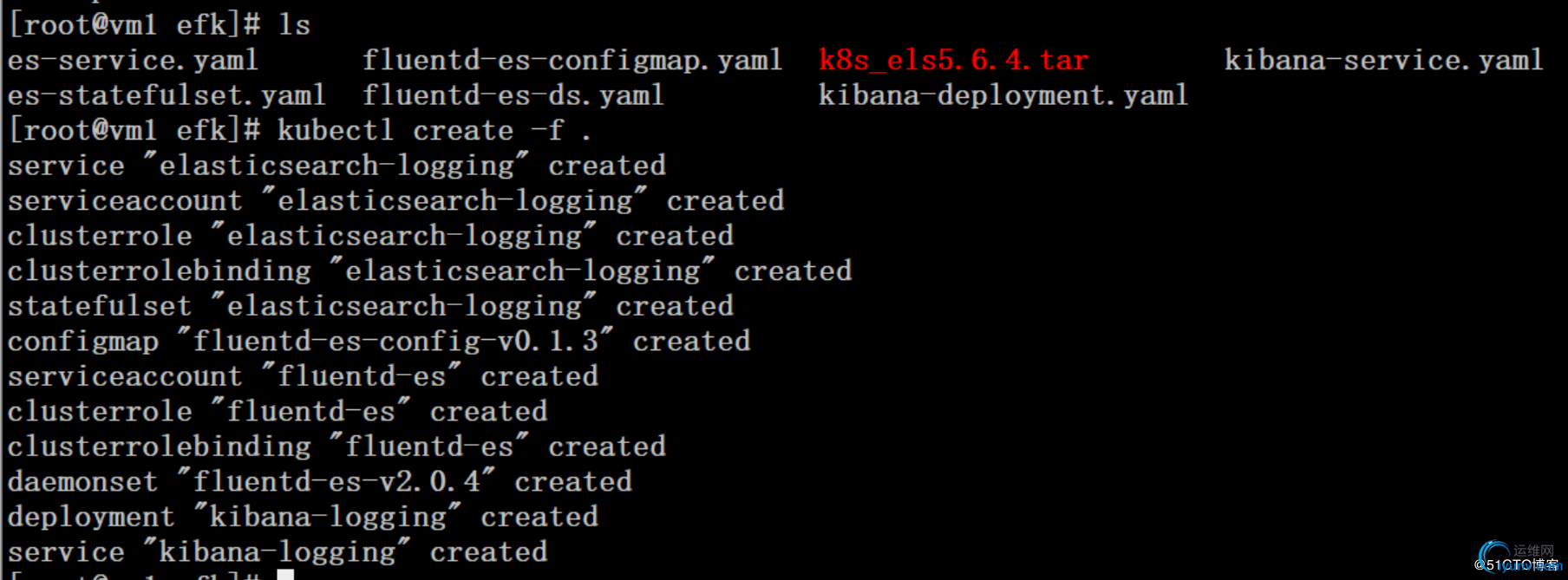Click the es-service.yaml filename
Image resolution: width=1568 pixels, height=580 pixels.
coord(133,60)
